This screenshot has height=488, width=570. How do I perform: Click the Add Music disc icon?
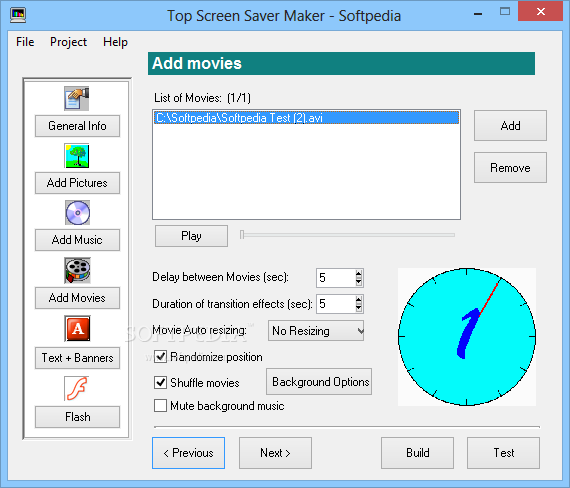point(77,213)
